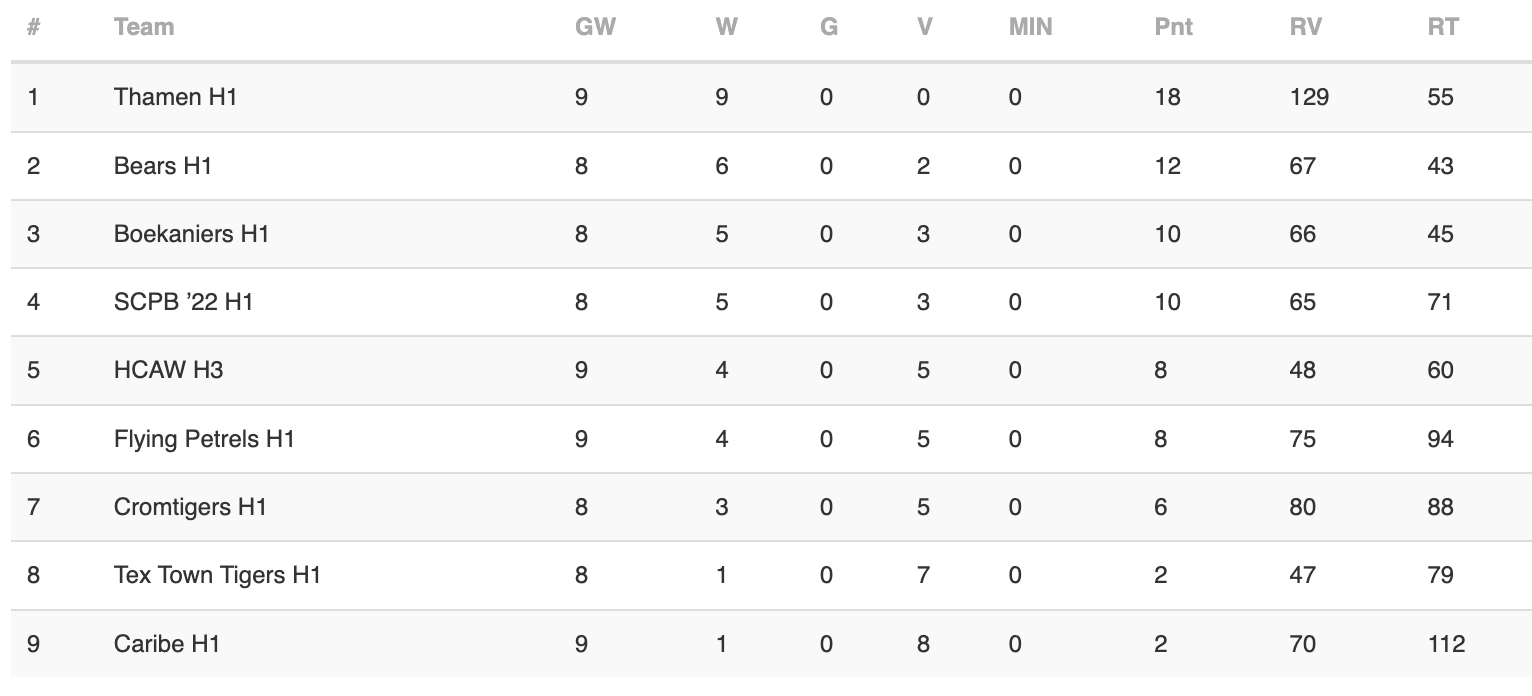Open the Bears H1 team entry

point(163,165)
